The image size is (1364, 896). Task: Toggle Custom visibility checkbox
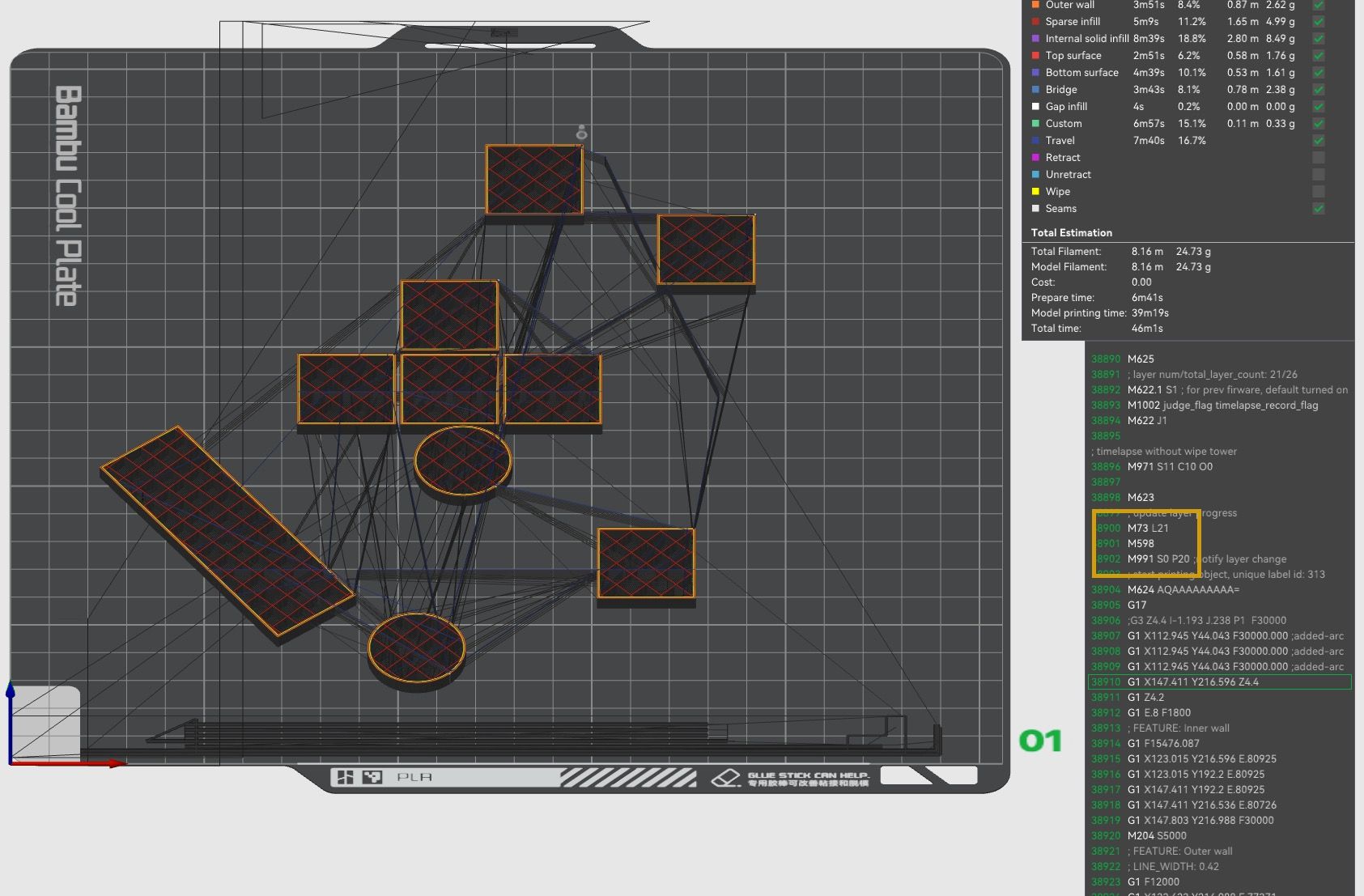(1319, 124)
